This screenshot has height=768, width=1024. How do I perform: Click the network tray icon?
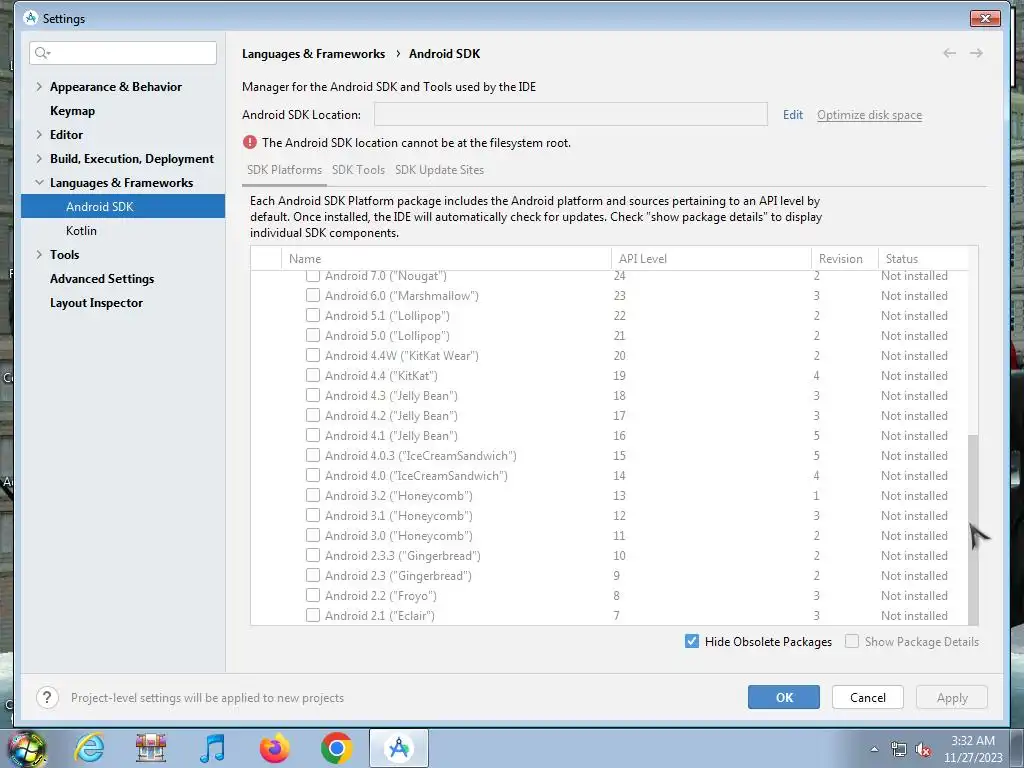(x=899, y=750)
